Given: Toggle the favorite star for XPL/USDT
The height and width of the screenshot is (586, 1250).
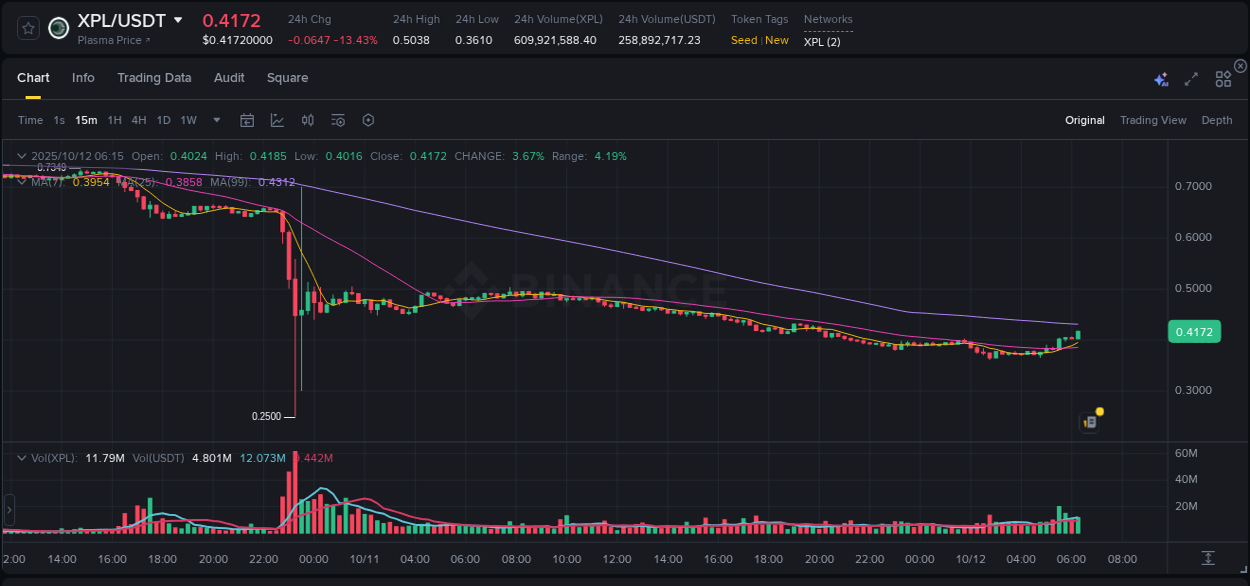Looking at the screenshot, I should coord(27,29).
